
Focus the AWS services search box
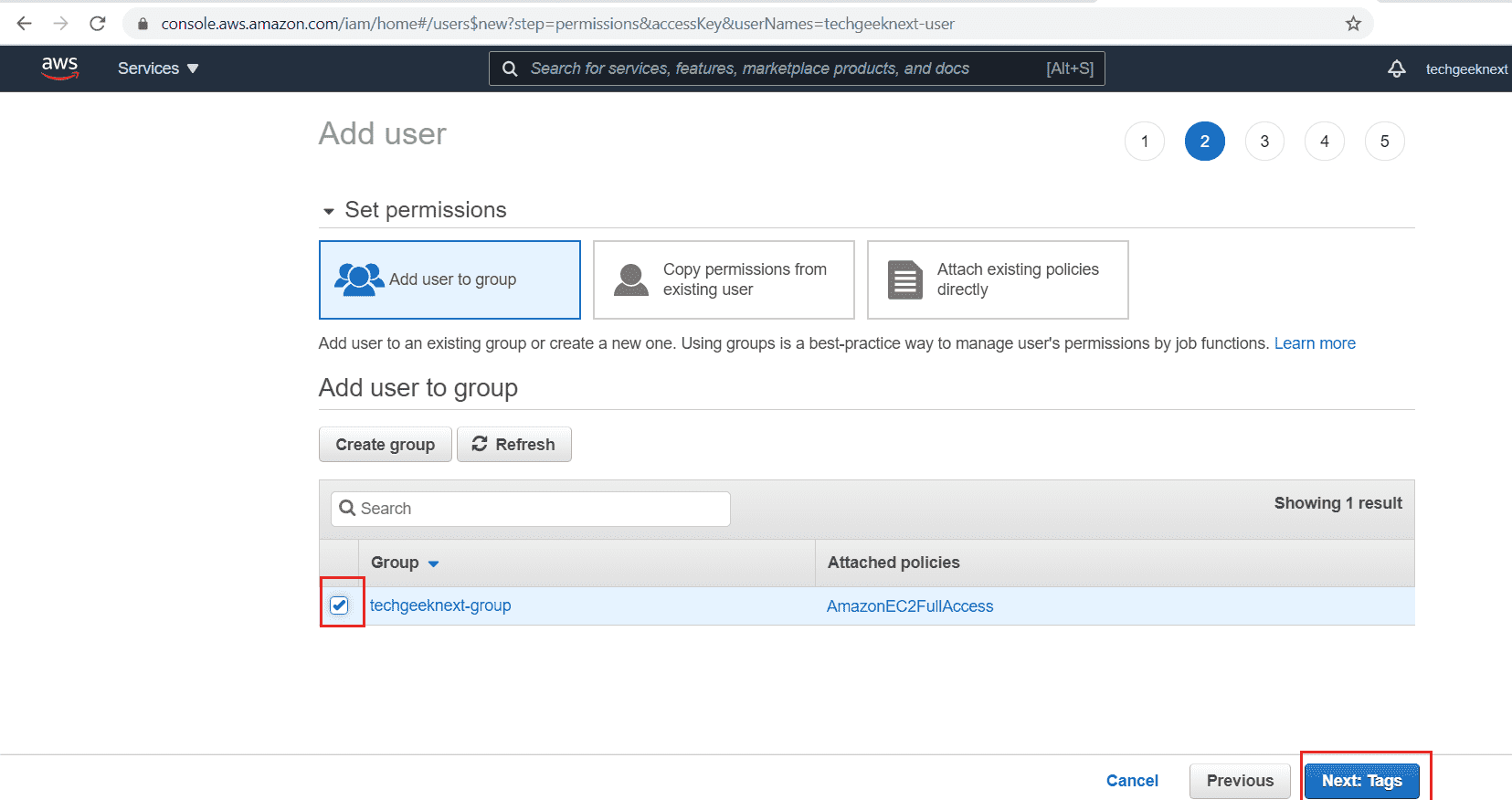(796, 68)
